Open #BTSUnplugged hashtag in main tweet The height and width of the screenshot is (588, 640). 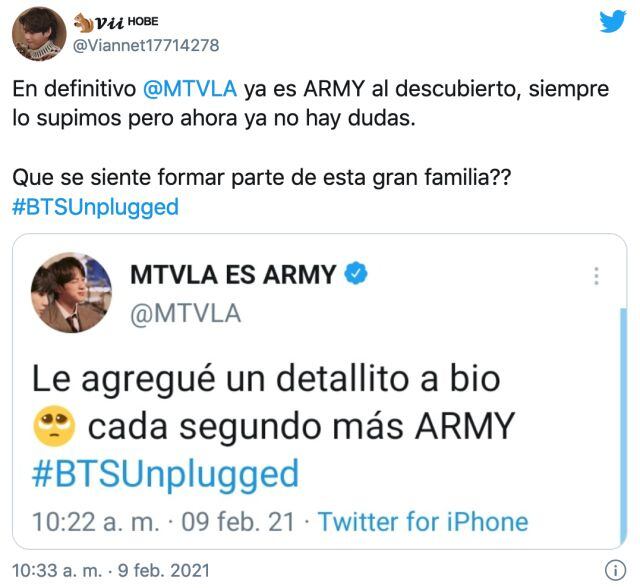click(x=96, y=207)
